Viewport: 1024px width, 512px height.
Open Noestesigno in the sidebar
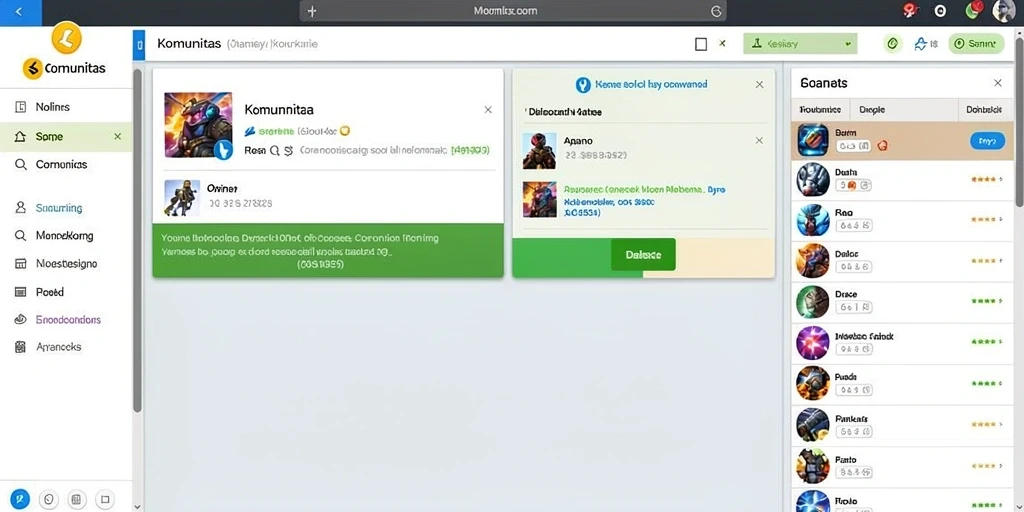point(65,264)
